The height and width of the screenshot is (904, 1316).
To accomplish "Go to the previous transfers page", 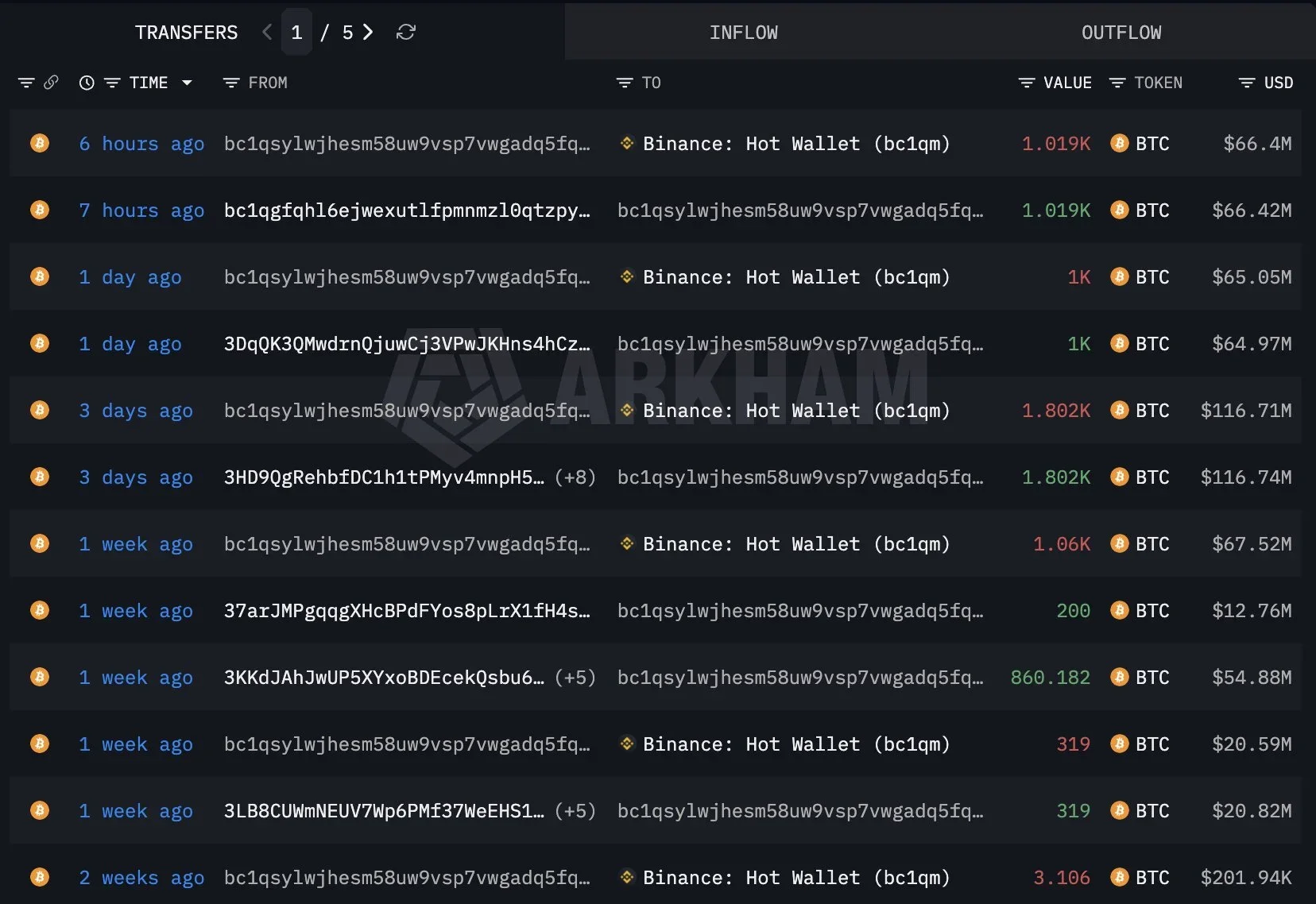I will coord(267,32).
